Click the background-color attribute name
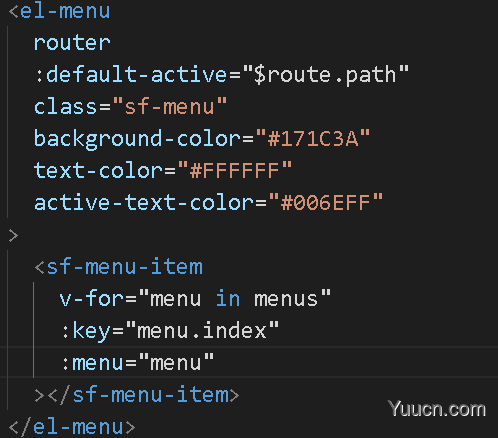 point(137,139)
